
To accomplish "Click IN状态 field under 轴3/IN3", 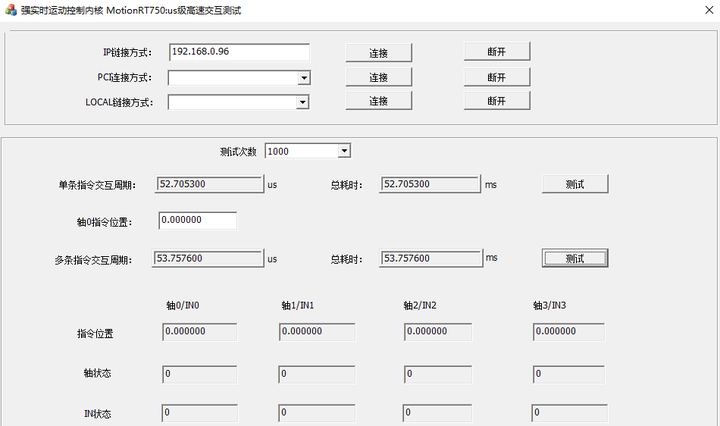I will coord(570,413).
